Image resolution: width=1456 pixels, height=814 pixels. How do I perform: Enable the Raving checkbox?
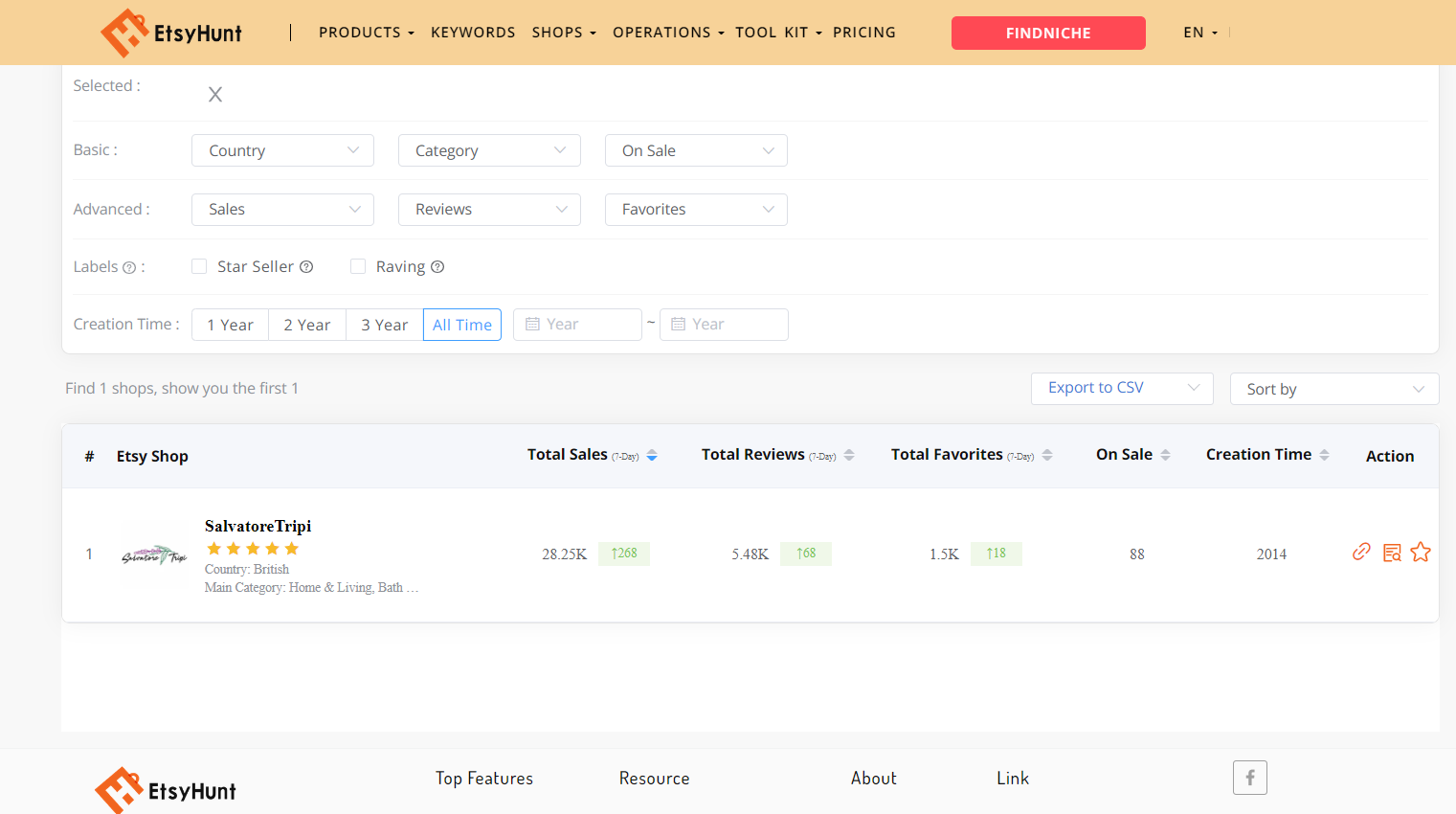[x=358, y=266]
